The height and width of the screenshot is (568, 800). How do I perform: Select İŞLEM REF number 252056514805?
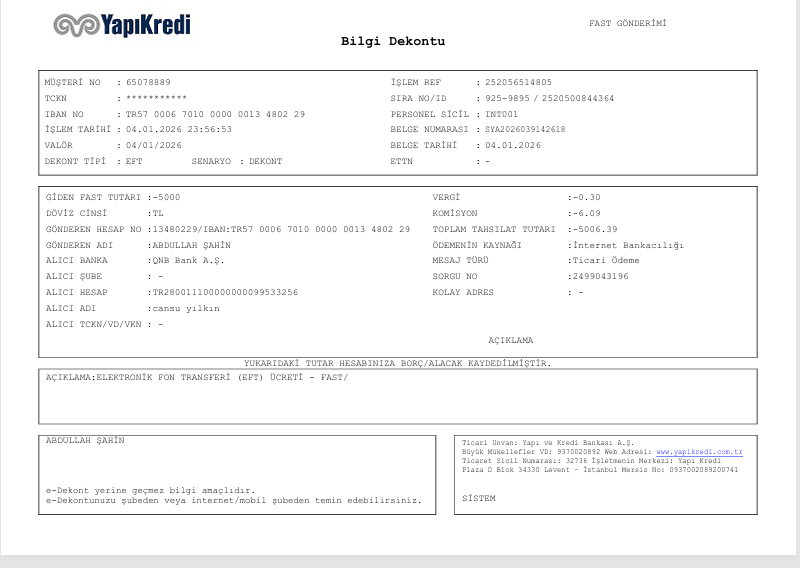(x=518, y=82)
